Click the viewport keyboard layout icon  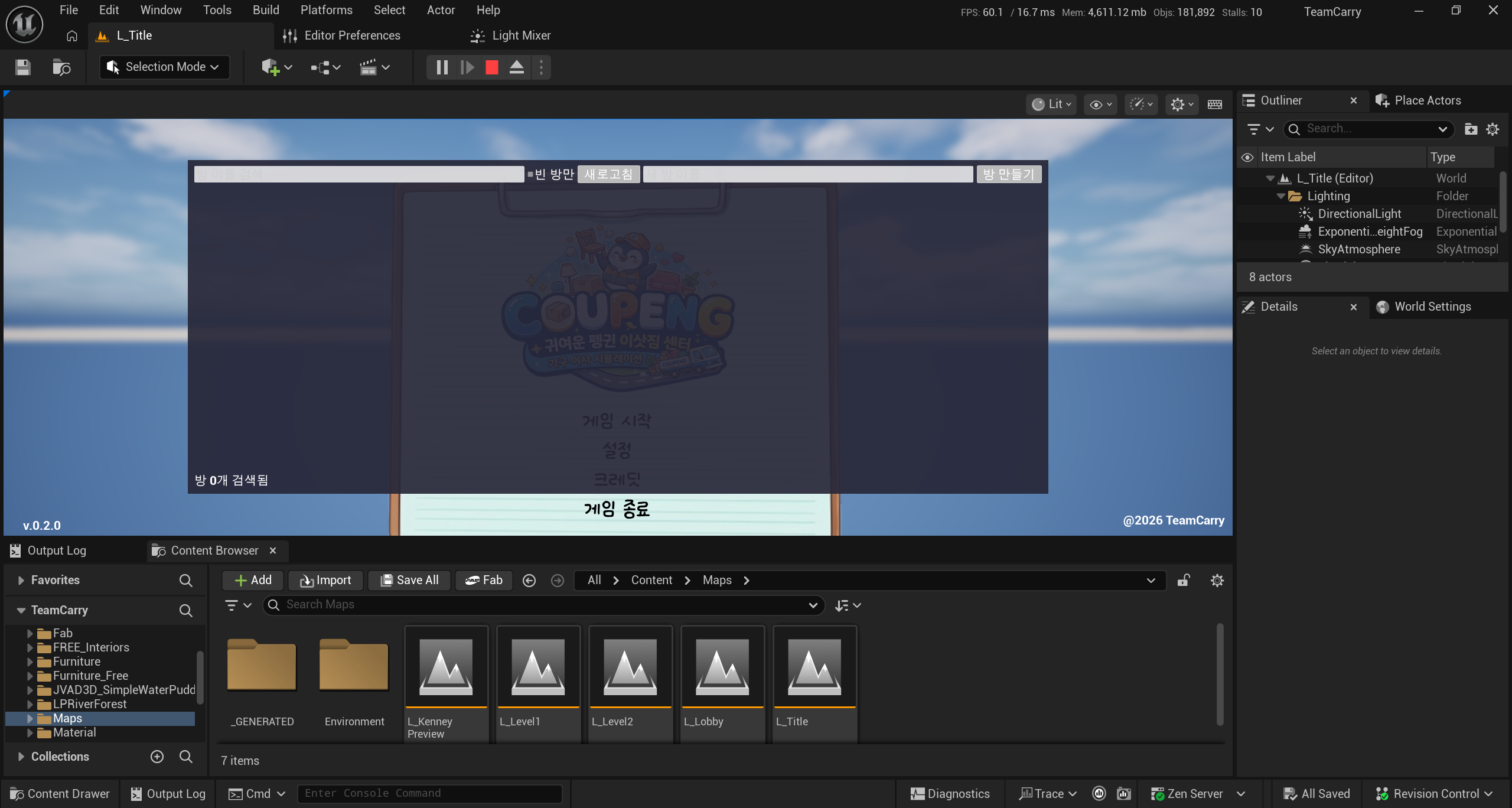point(1215,105)
